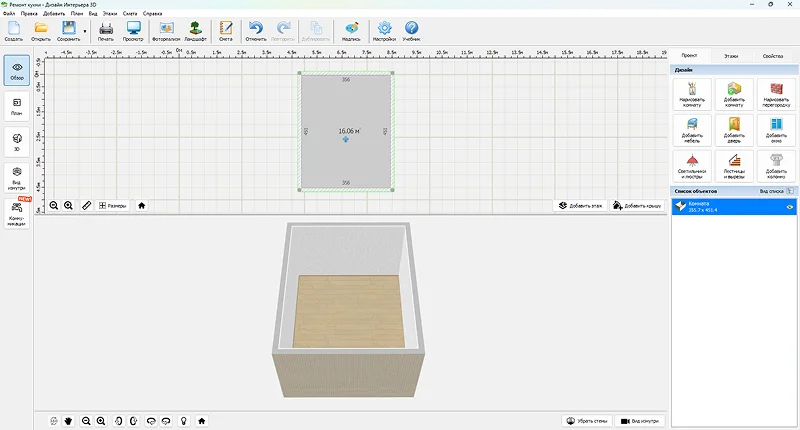Screen dimensions: 800x430
Task: Switch to the Этажи tab
Action: [731, 56]
